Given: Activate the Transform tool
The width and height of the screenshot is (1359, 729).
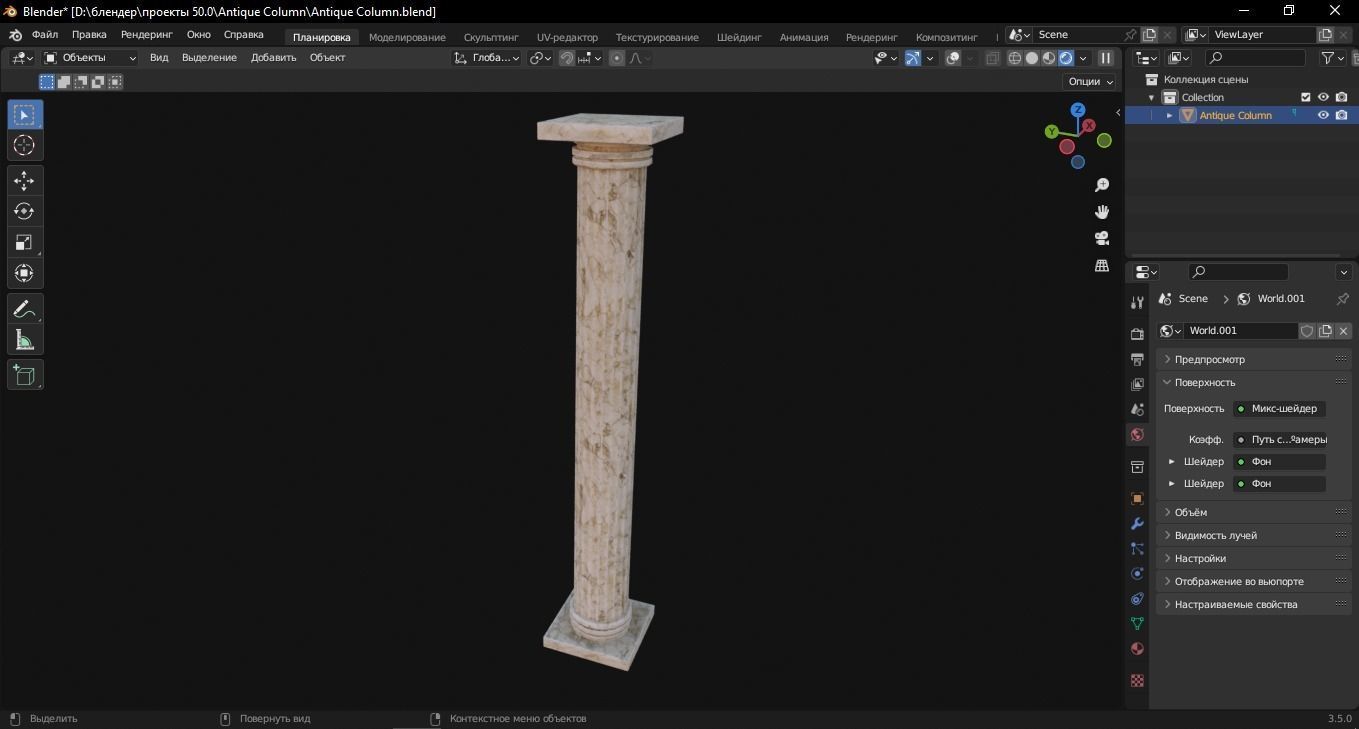Looking at the screenshot, I should click(x=24, y=274).
